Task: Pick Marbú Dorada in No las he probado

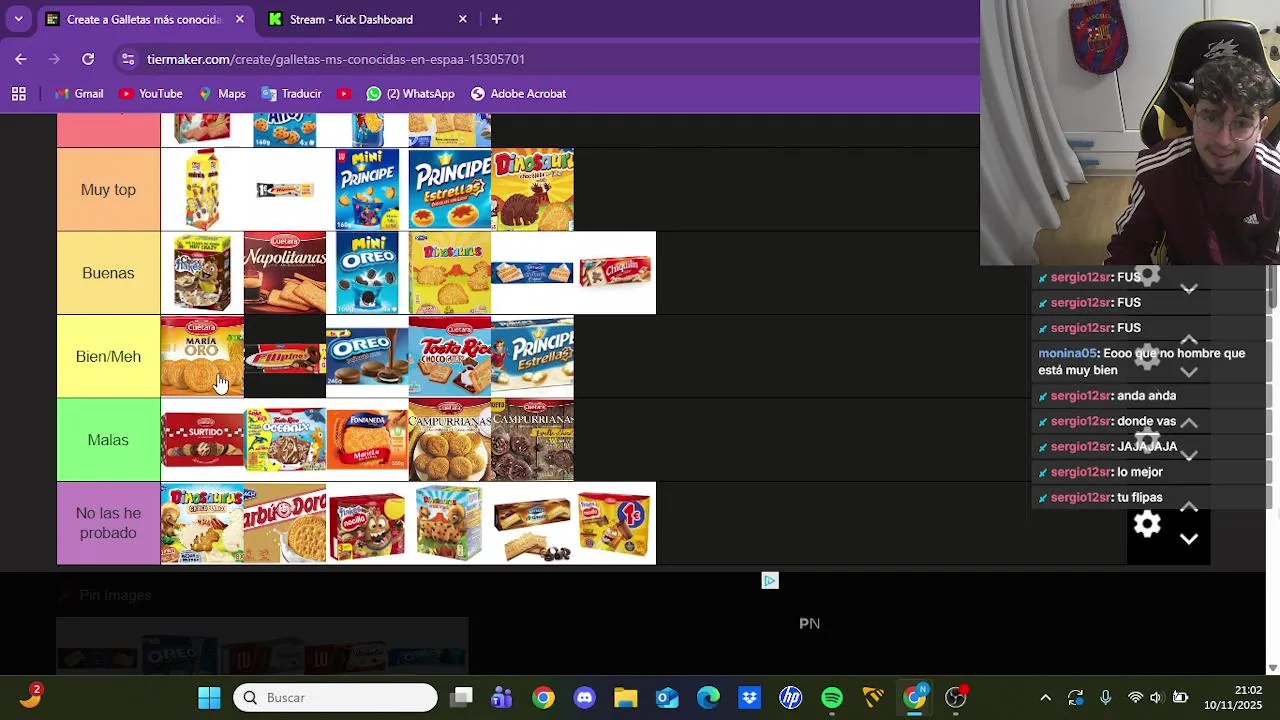Action: [x=285, y=523]
